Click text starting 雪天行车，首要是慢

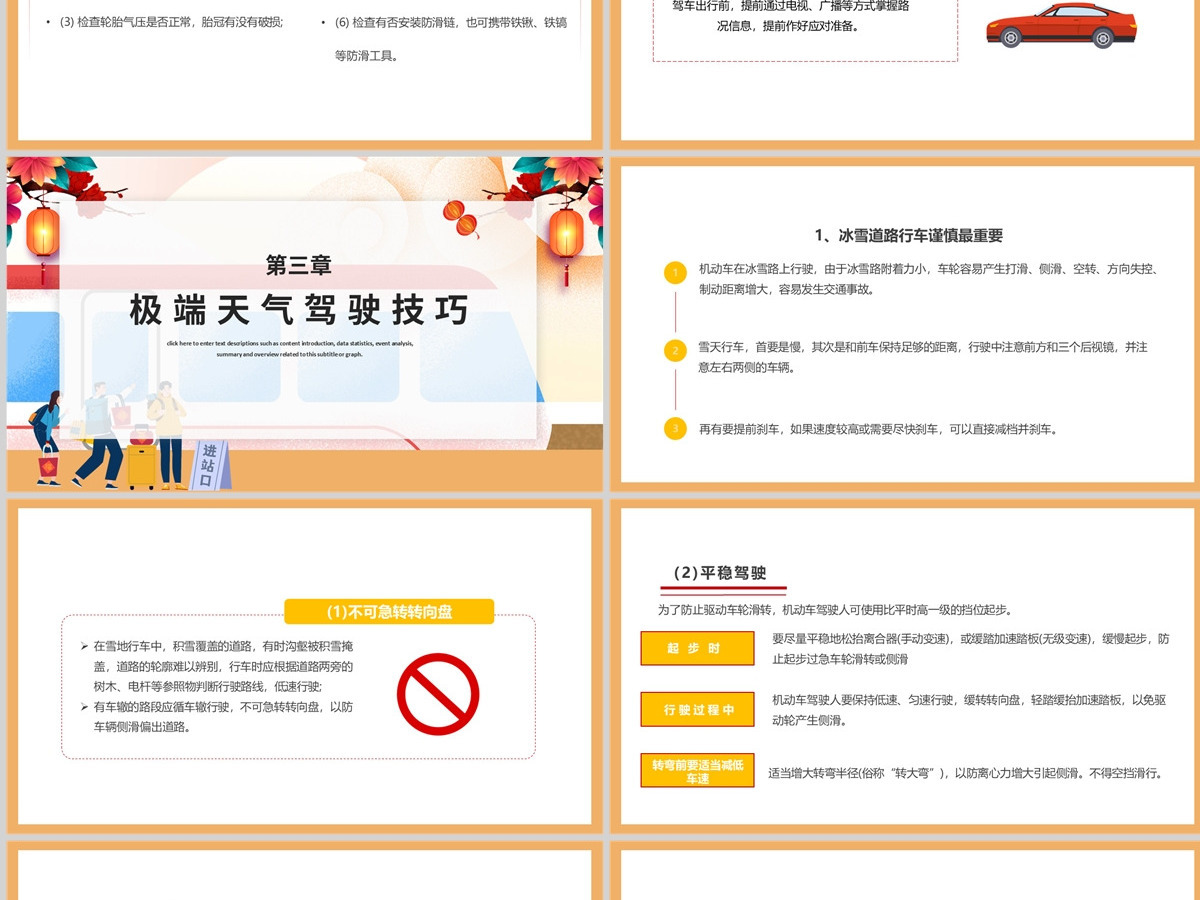[x=923, y=357]
